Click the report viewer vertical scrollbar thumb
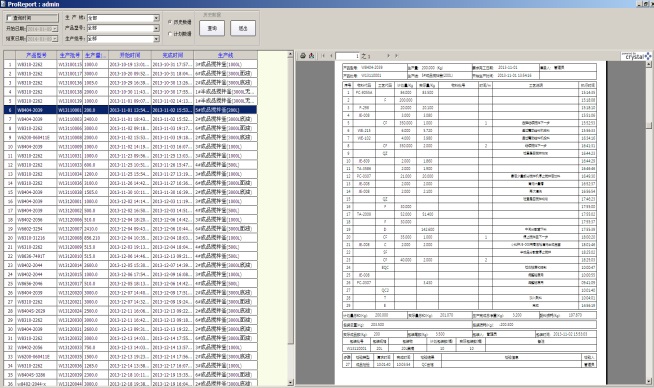The image size is (654, 388). 649,126
